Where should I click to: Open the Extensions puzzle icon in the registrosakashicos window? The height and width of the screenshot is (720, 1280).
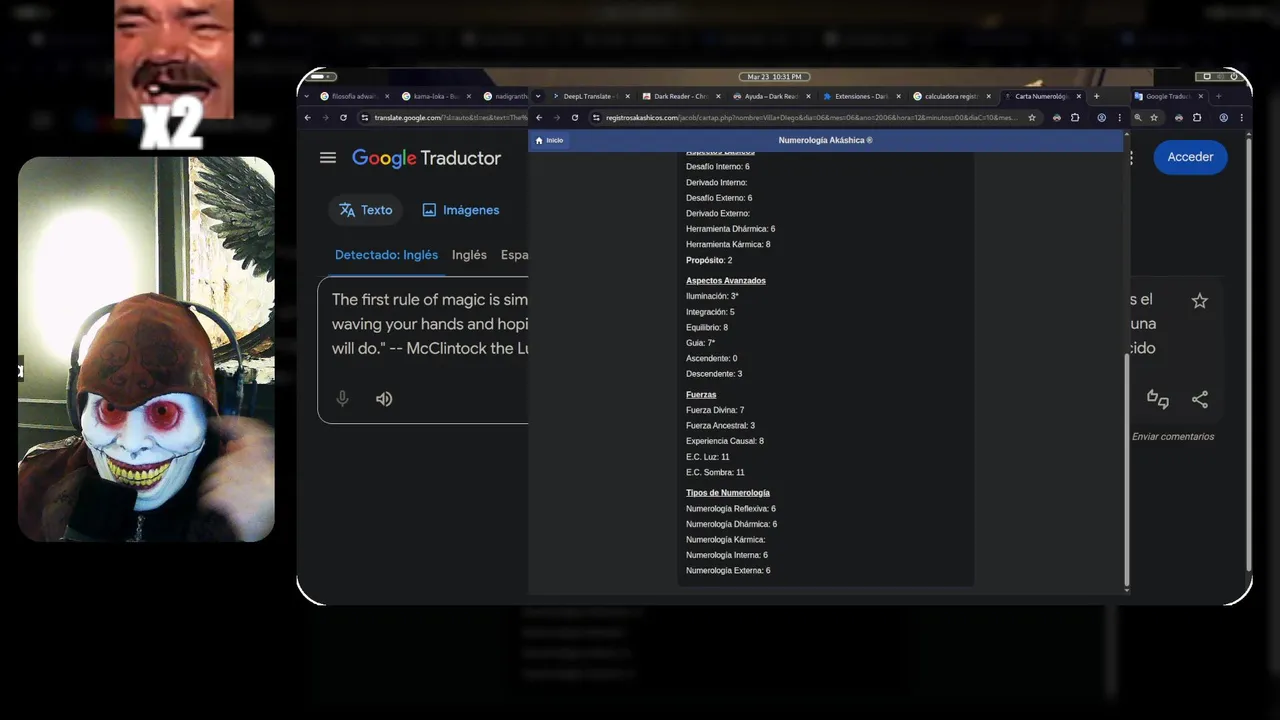pos(1075,117)
